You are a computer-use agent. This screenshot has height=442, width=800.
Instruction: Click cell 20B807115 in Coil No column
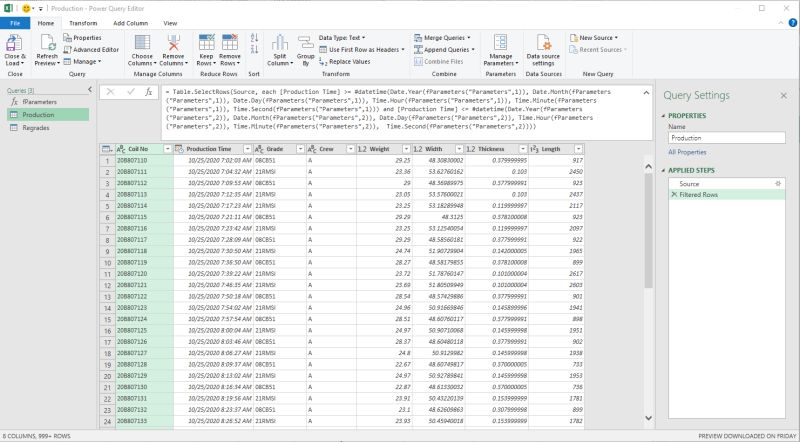point(144,217)
